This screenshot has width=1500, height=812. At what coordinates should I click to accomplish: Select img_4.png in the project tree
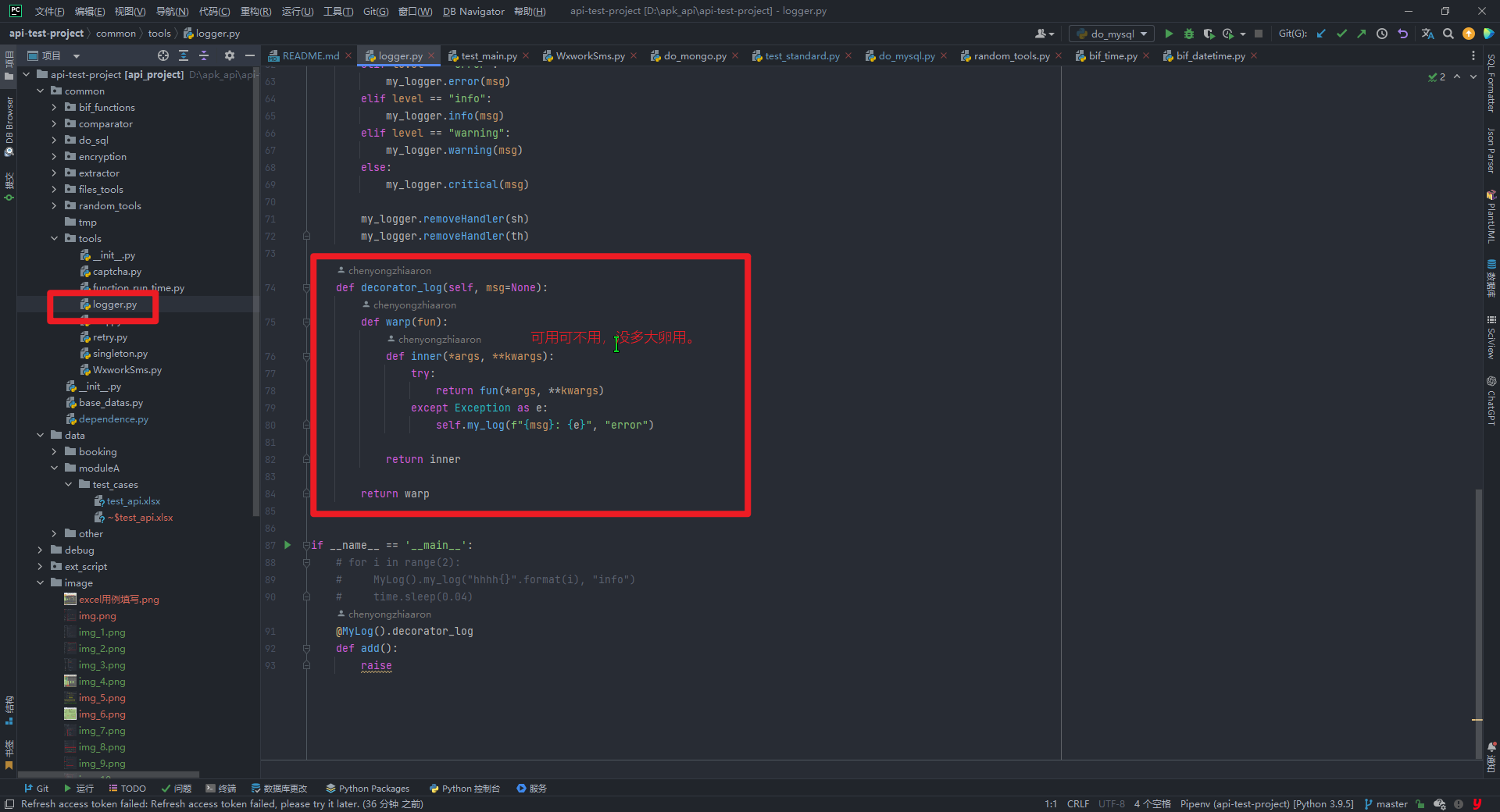[102, 681]
